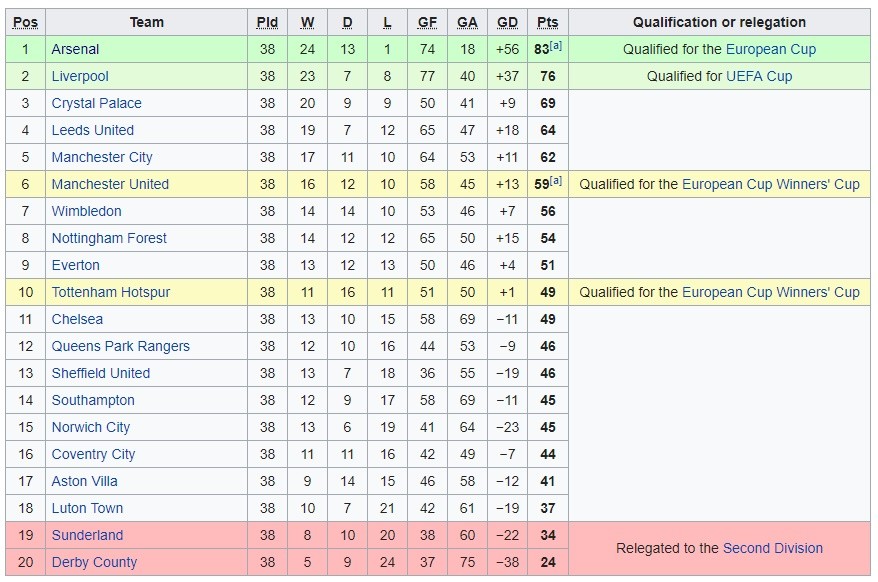Click footnote [a] beside Arsenal's points
Viewport: 878px width, 582px height.
pyautogui.click(x=556, y=46)
